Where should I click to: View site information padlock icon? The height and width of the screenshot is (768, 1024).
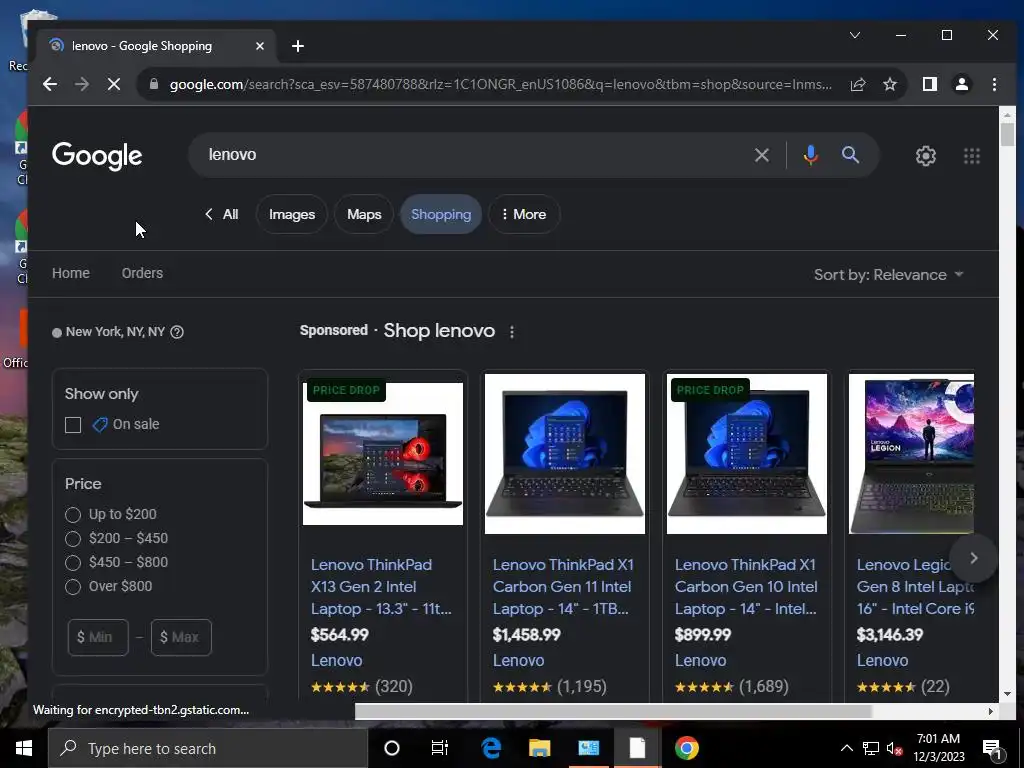(154, 84)
